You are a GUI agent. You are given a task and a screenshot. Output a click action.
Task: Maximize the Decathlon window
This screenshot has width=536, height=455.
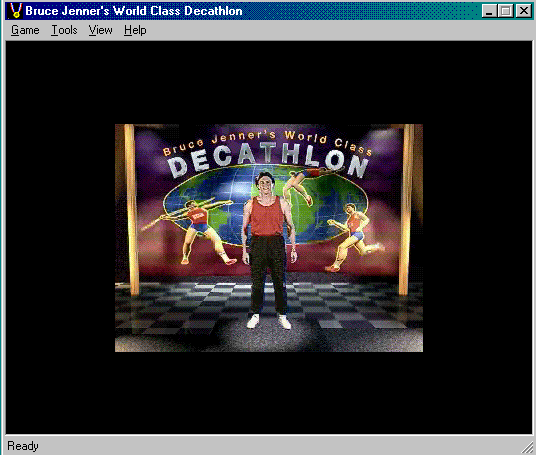coord(506,11)
